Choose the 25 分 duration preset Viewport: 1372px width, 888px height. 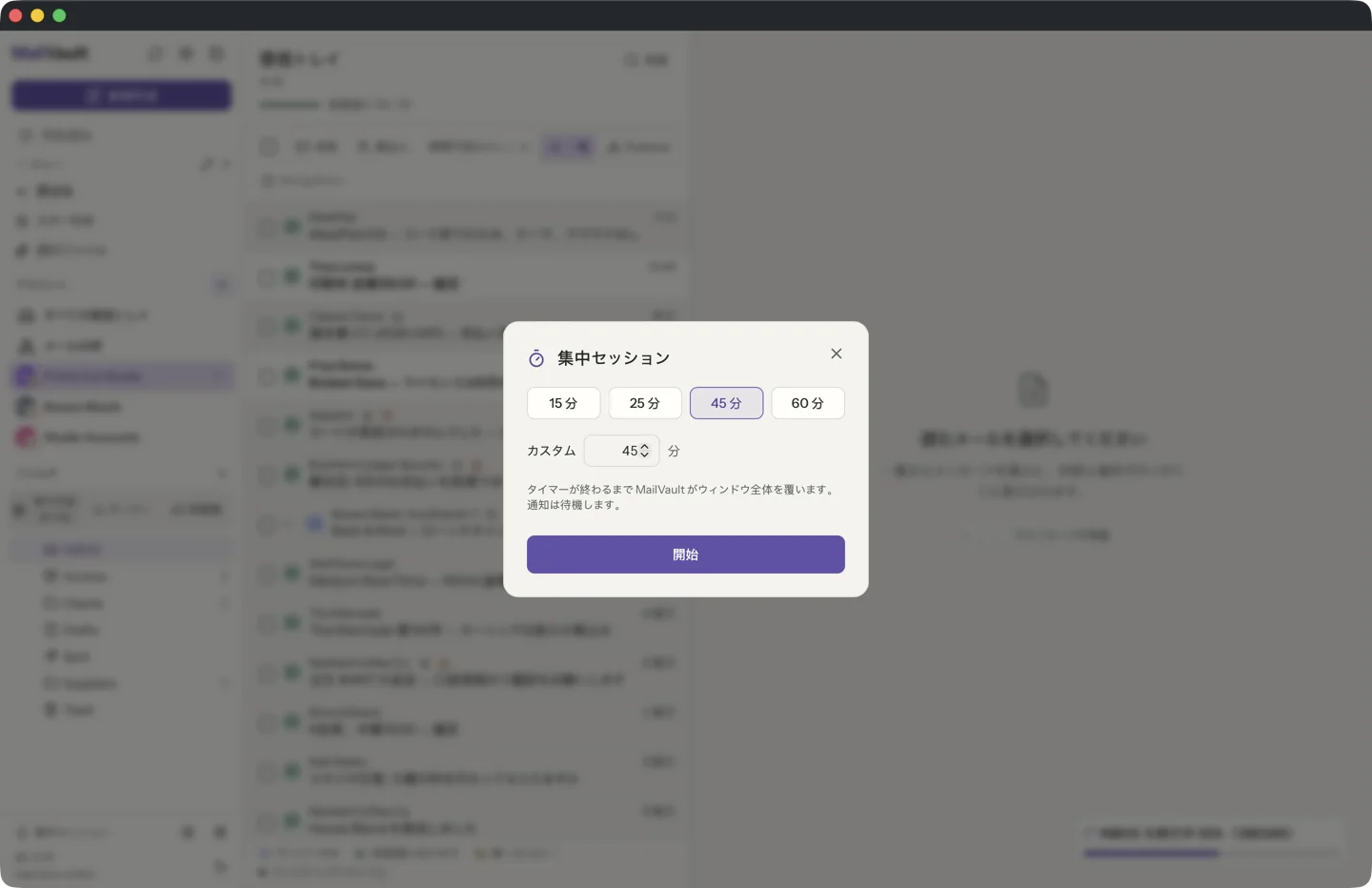[645, 403]
